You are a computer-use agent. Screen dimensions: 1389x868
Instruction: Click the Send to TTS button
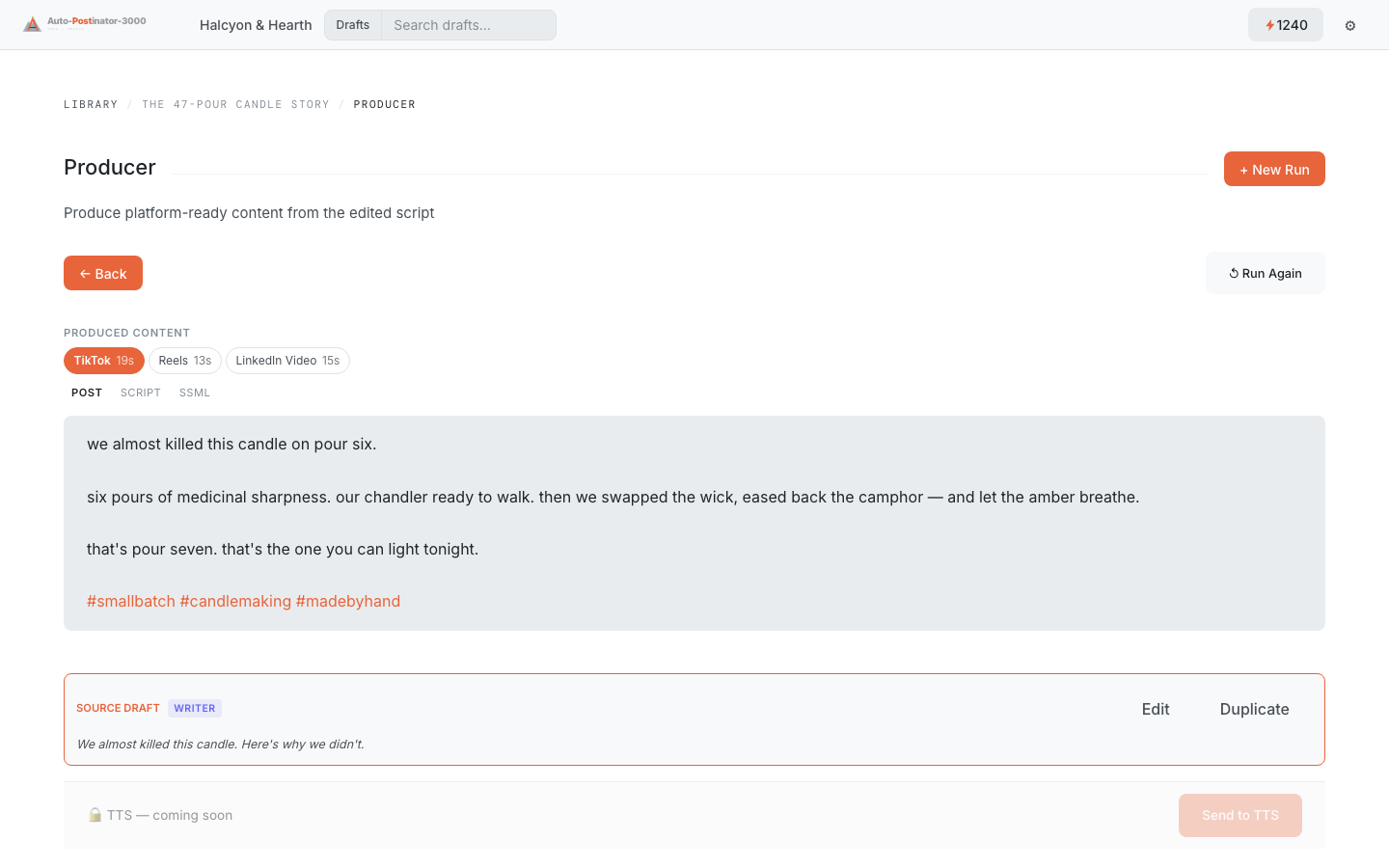click(1240, 815)
